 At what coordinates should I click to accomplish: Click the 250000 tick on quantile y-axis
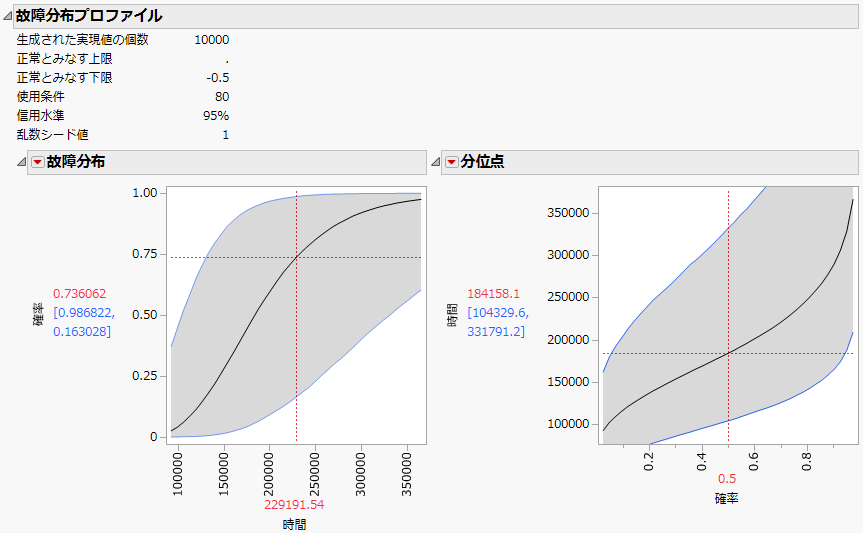click(x=568, y=297)
